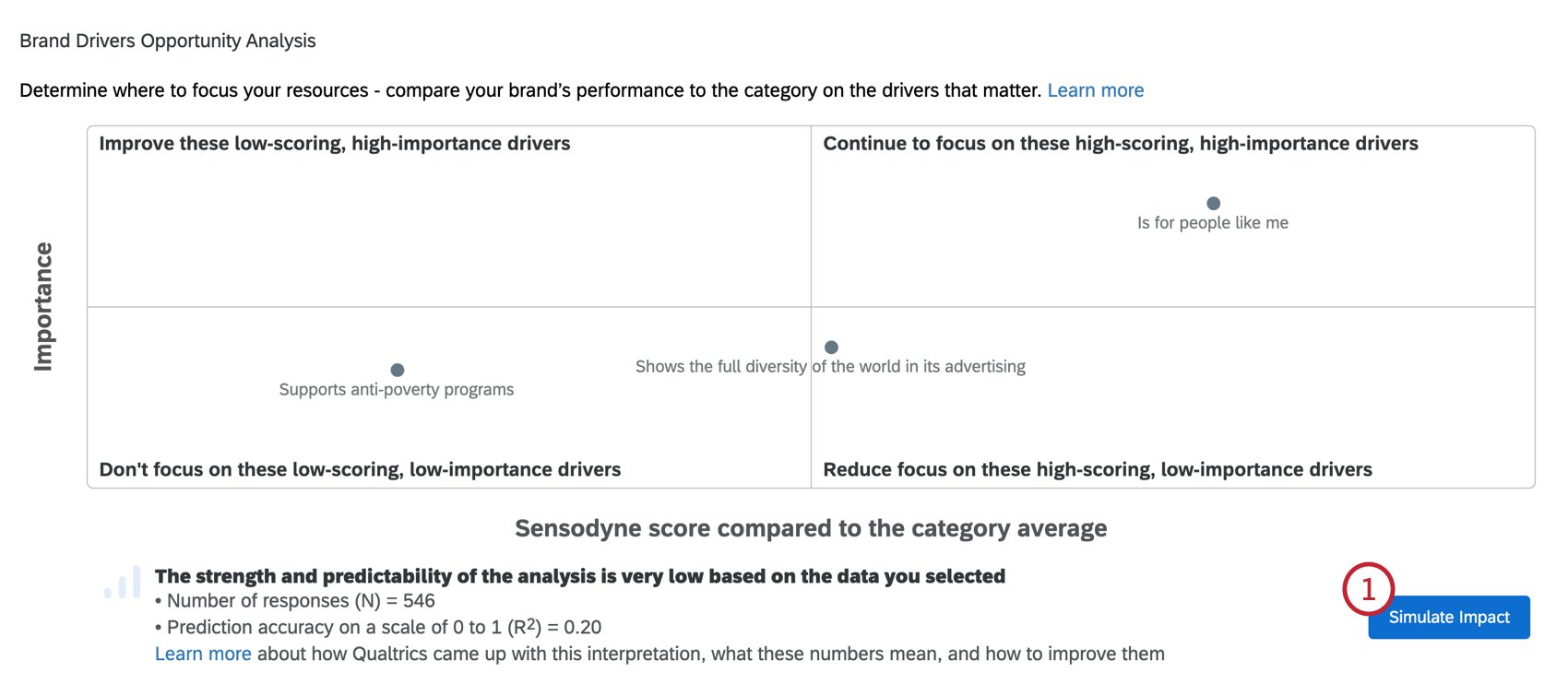Select the diversity in advertising data point dot
Image resolution: width=1568 pixels, height=684 pixels.
831,348
